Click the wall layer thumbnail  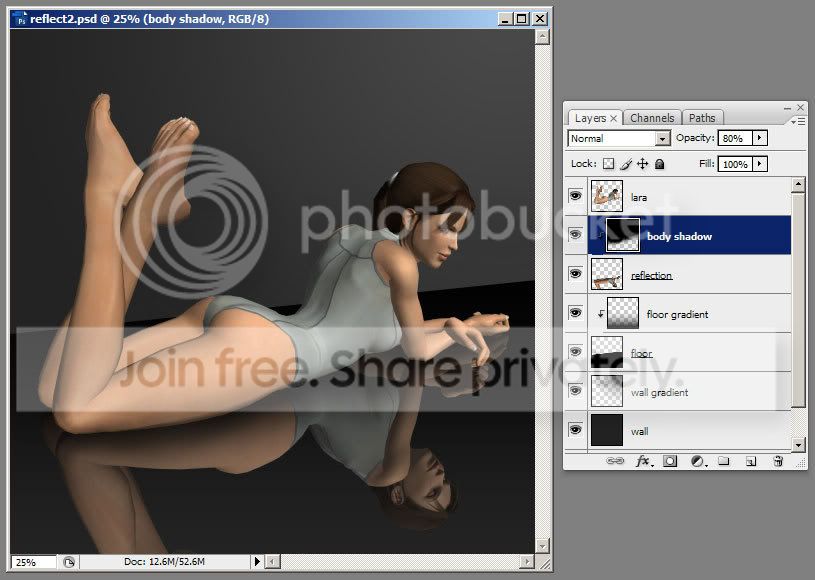(x=607, y=430)
